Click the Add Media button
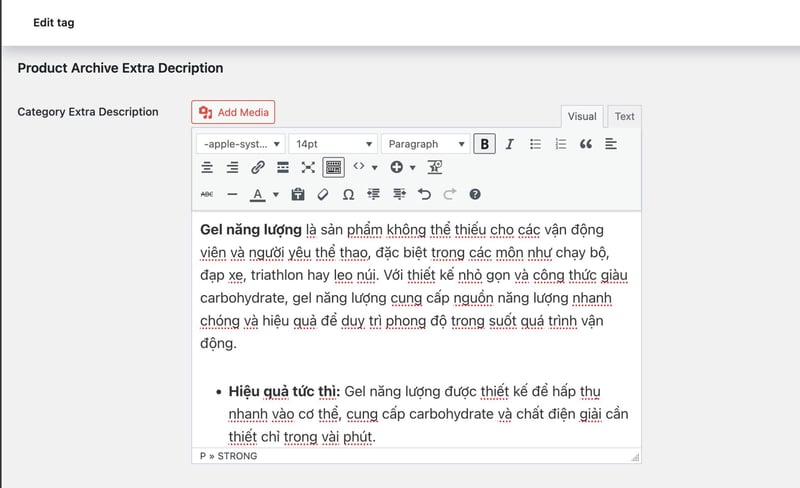This screenshot has width=800, height=488. 233,112
